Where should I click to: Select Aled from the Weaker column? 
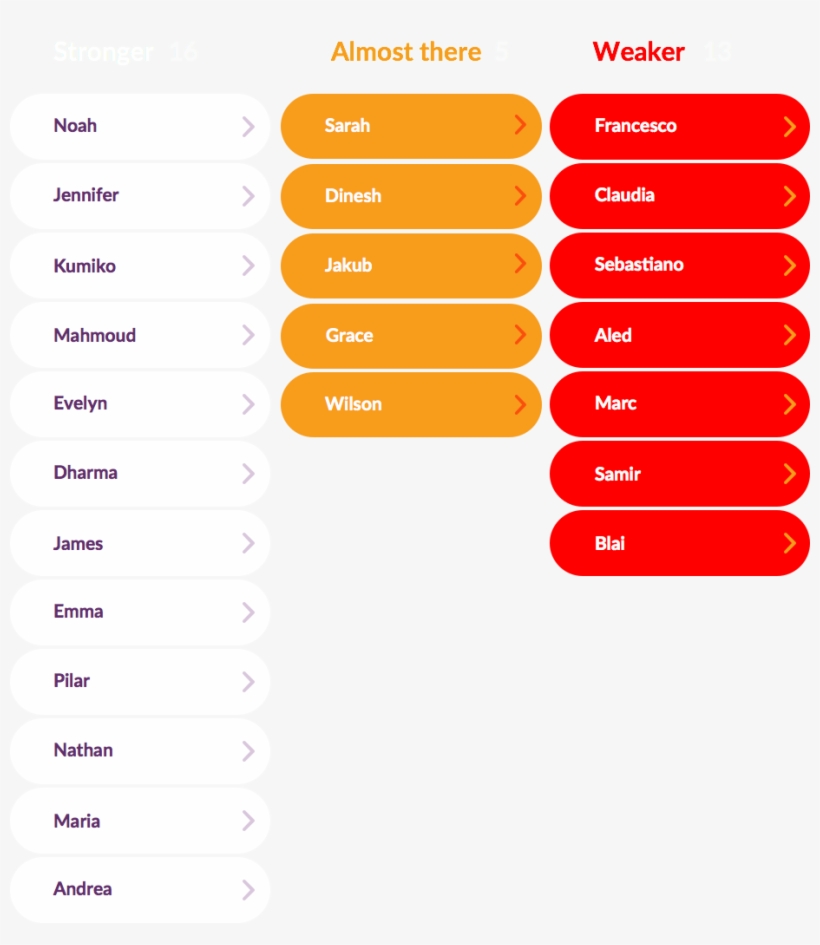click(x=679, y=335)
